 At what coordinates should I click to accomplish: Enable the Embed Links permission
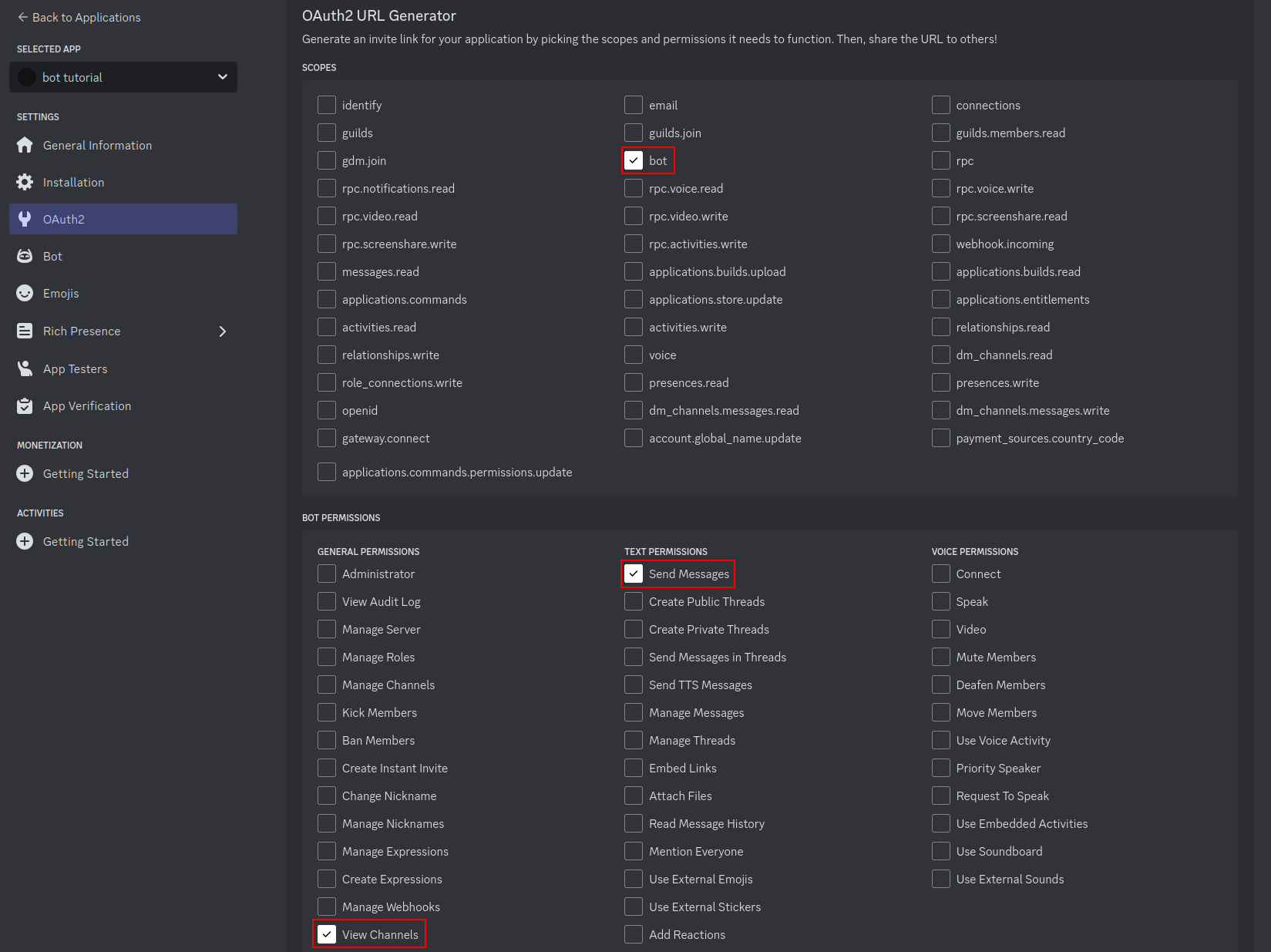point(634,768)
